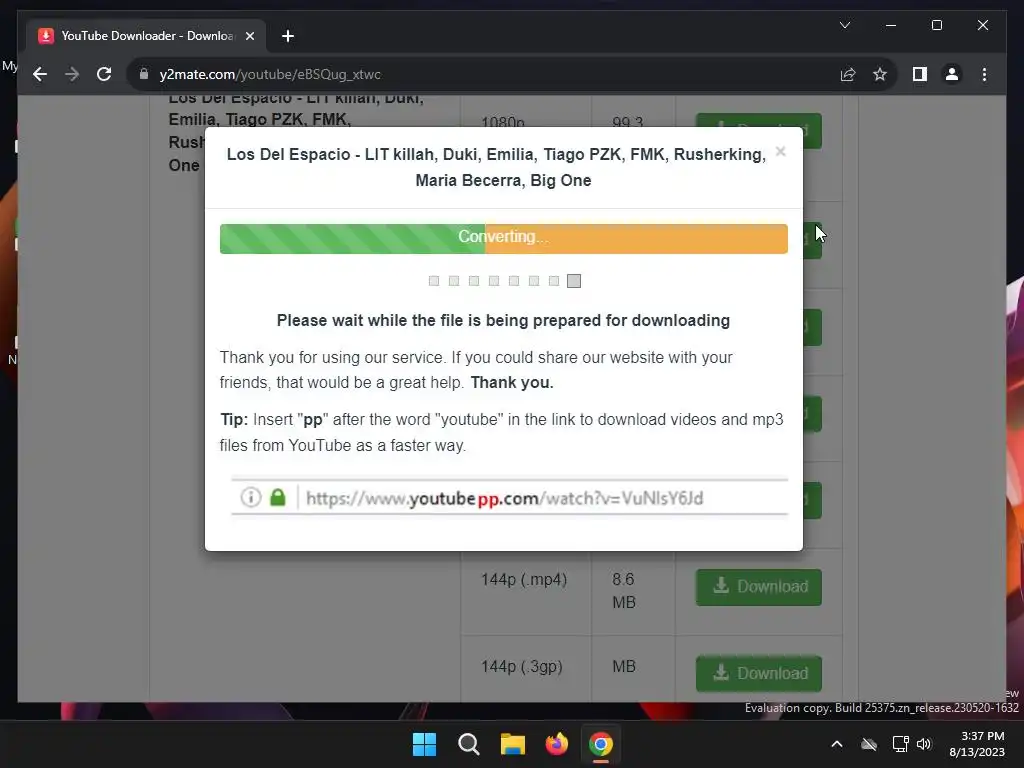Viewport: 1024px width, 768px height.
Task: Open the Chrome profile menu
Action: [952, 74]
